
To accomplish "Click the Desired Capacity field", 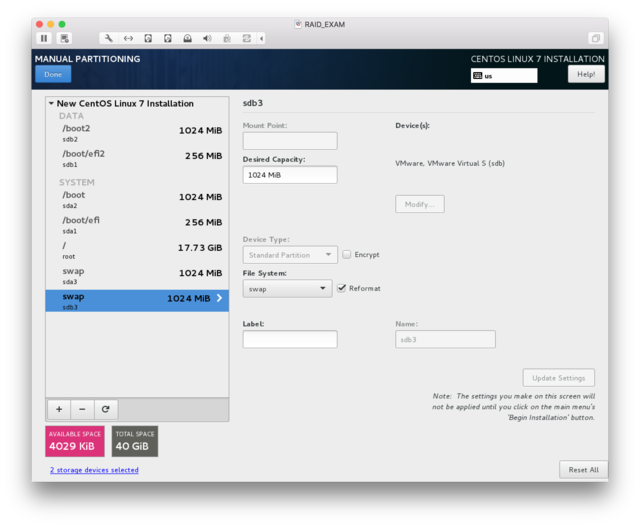I will [289, 175].
